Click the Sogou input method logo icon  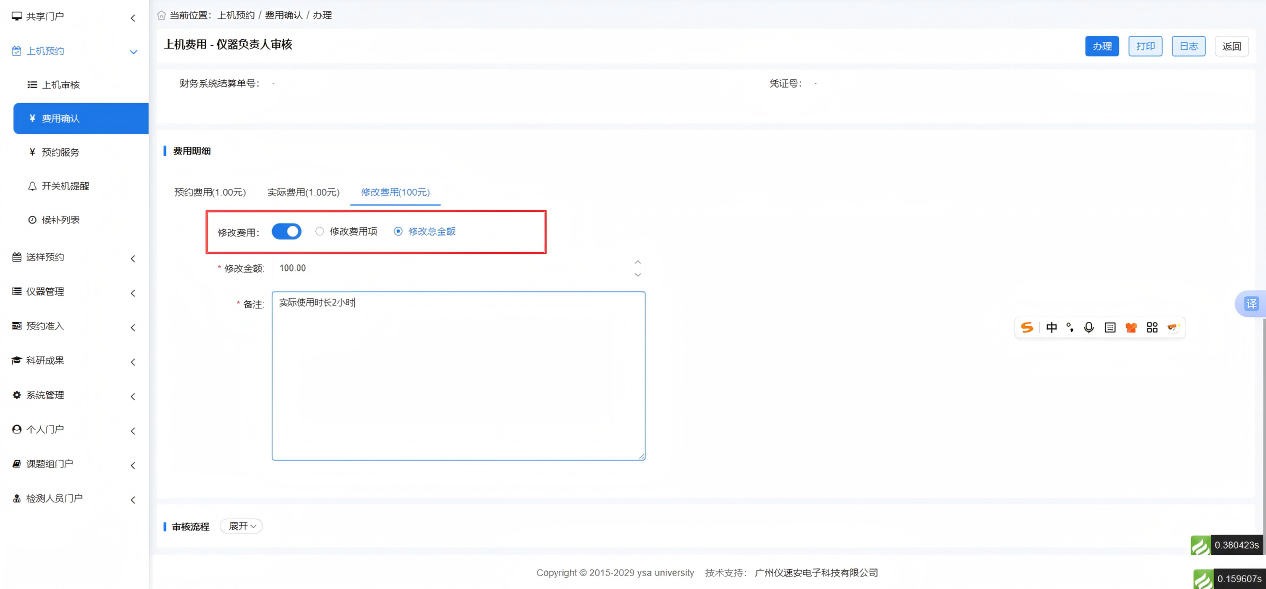pyautogui.click(x=1026, y=328)
